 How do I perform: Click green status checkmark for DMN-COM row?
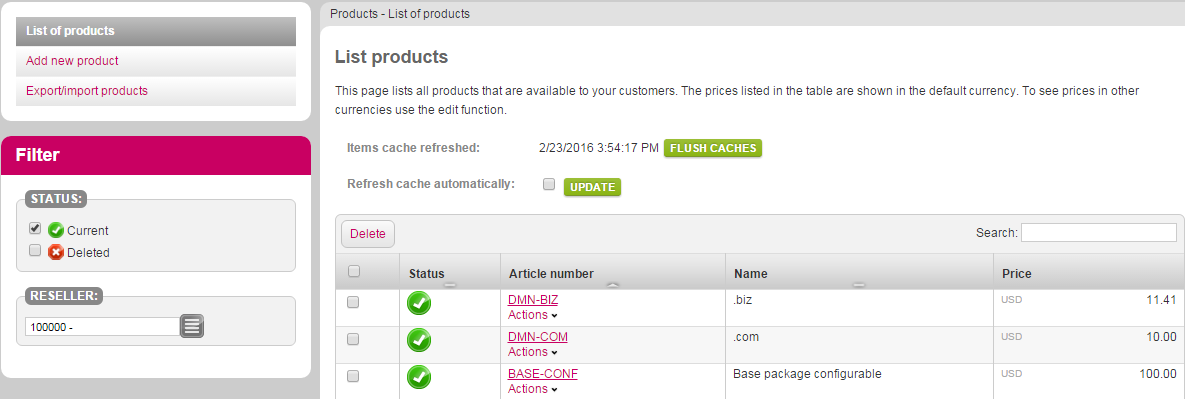click(419, 340)
